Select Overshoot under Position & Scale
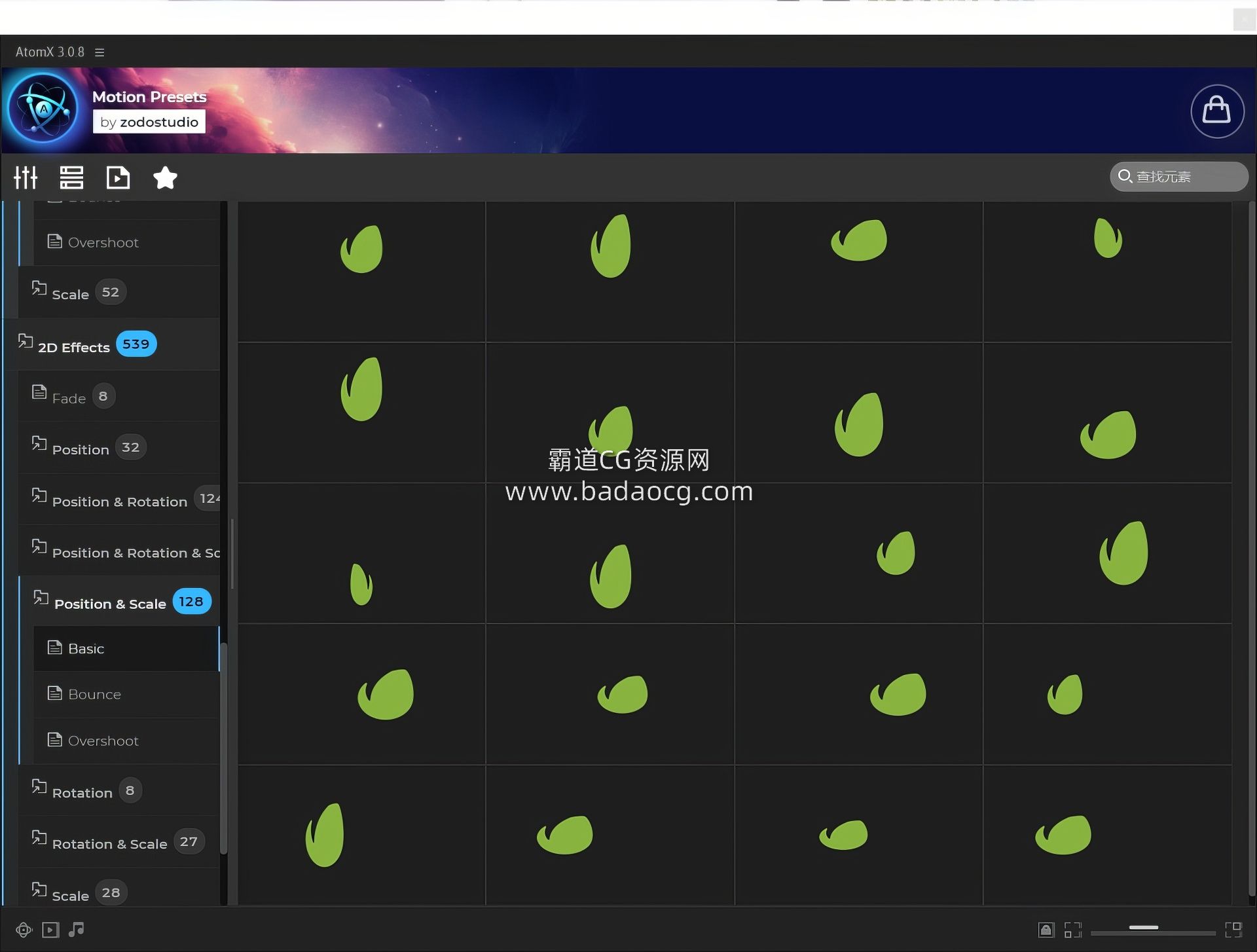This screenshot has height=952, width=1257. point(126,741)
